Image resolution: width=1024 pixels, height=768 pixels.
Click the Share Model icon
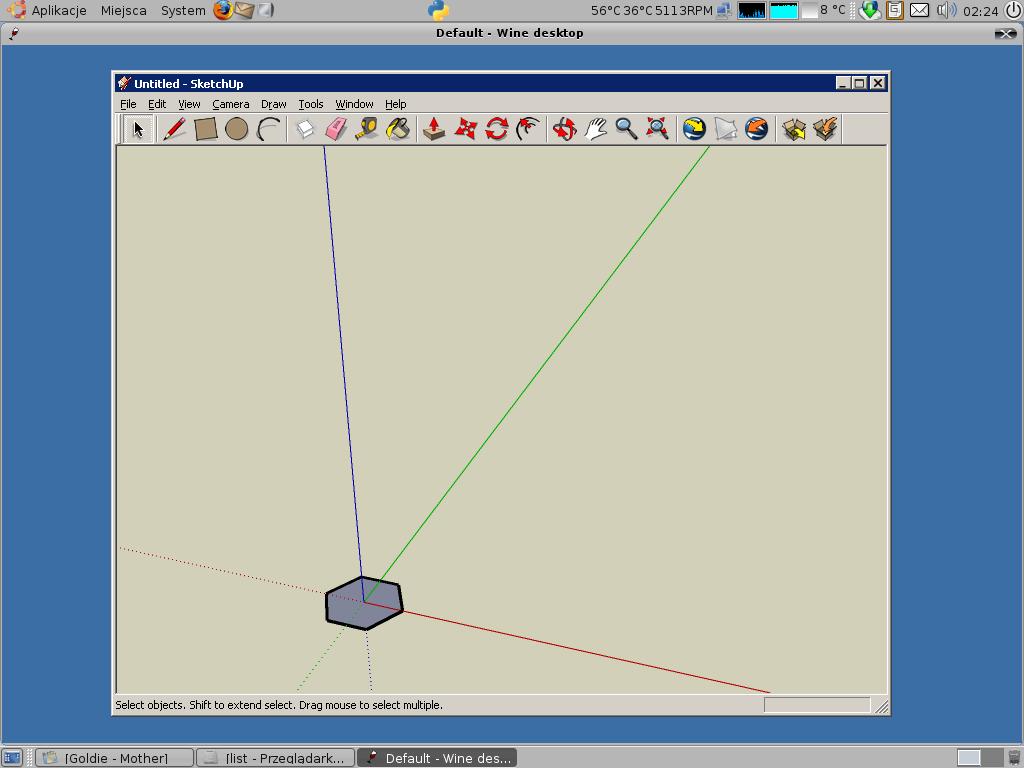pos(825,129)
